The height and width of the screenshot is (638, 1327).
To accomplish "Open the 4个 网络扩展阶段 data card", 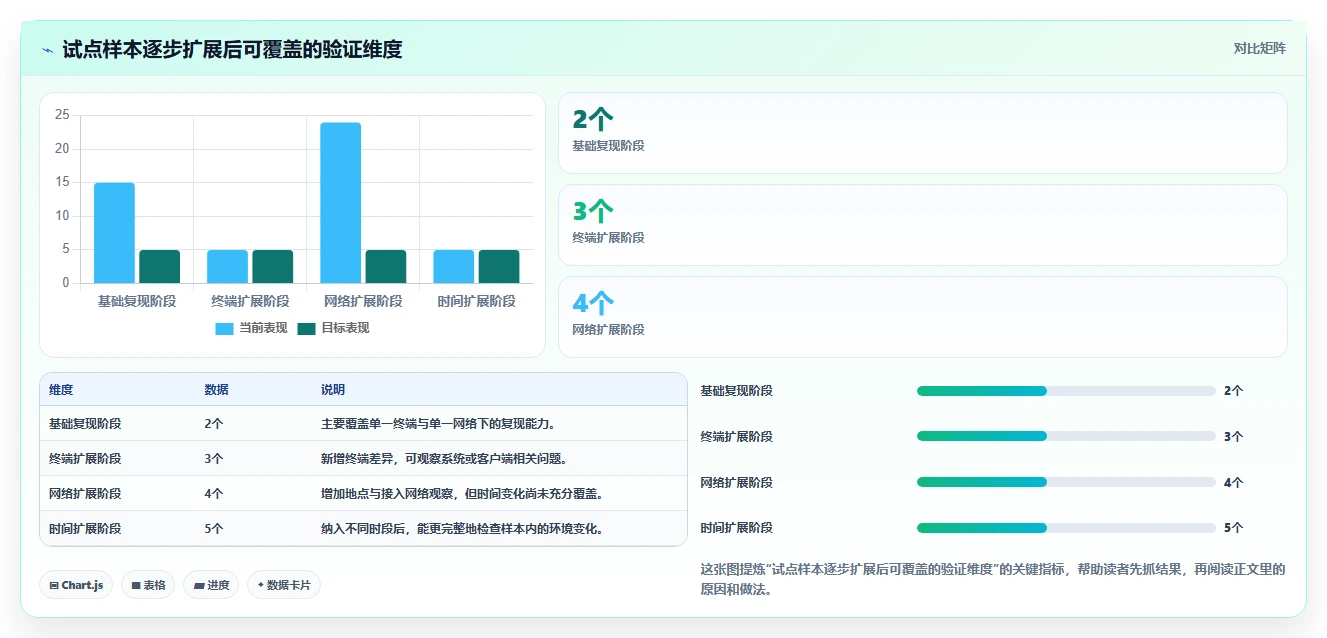I will pos(922,317).
